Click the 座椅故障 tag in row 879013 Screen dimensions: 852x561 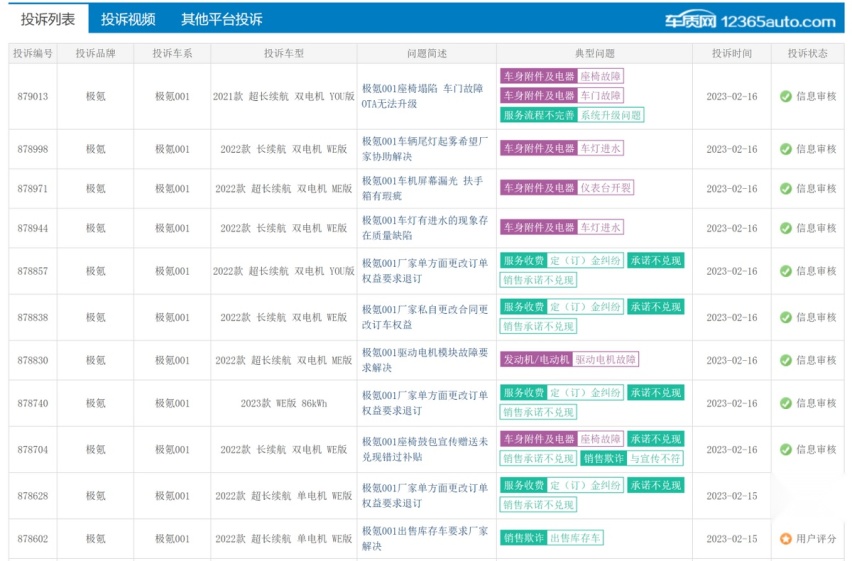coord(600,76)
